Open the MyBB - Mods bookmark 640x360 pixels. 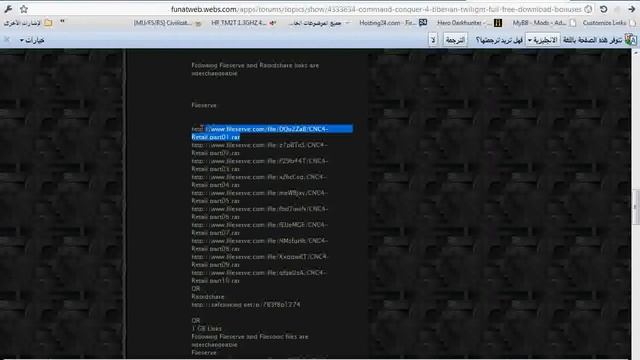click(544, 23)
